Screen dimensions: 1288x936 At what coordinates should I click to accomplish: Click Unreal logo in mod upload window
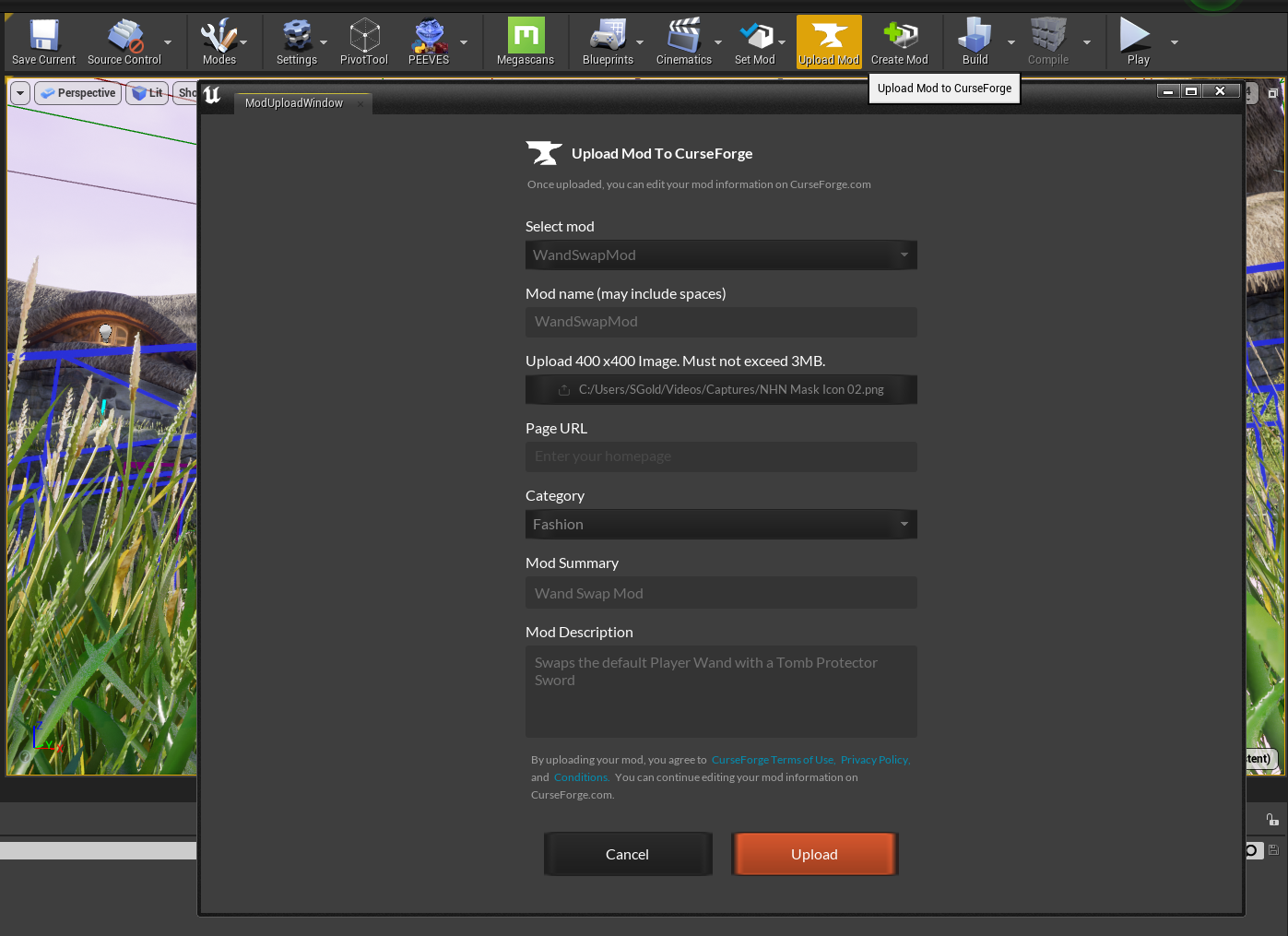click(x=212, y=95)
